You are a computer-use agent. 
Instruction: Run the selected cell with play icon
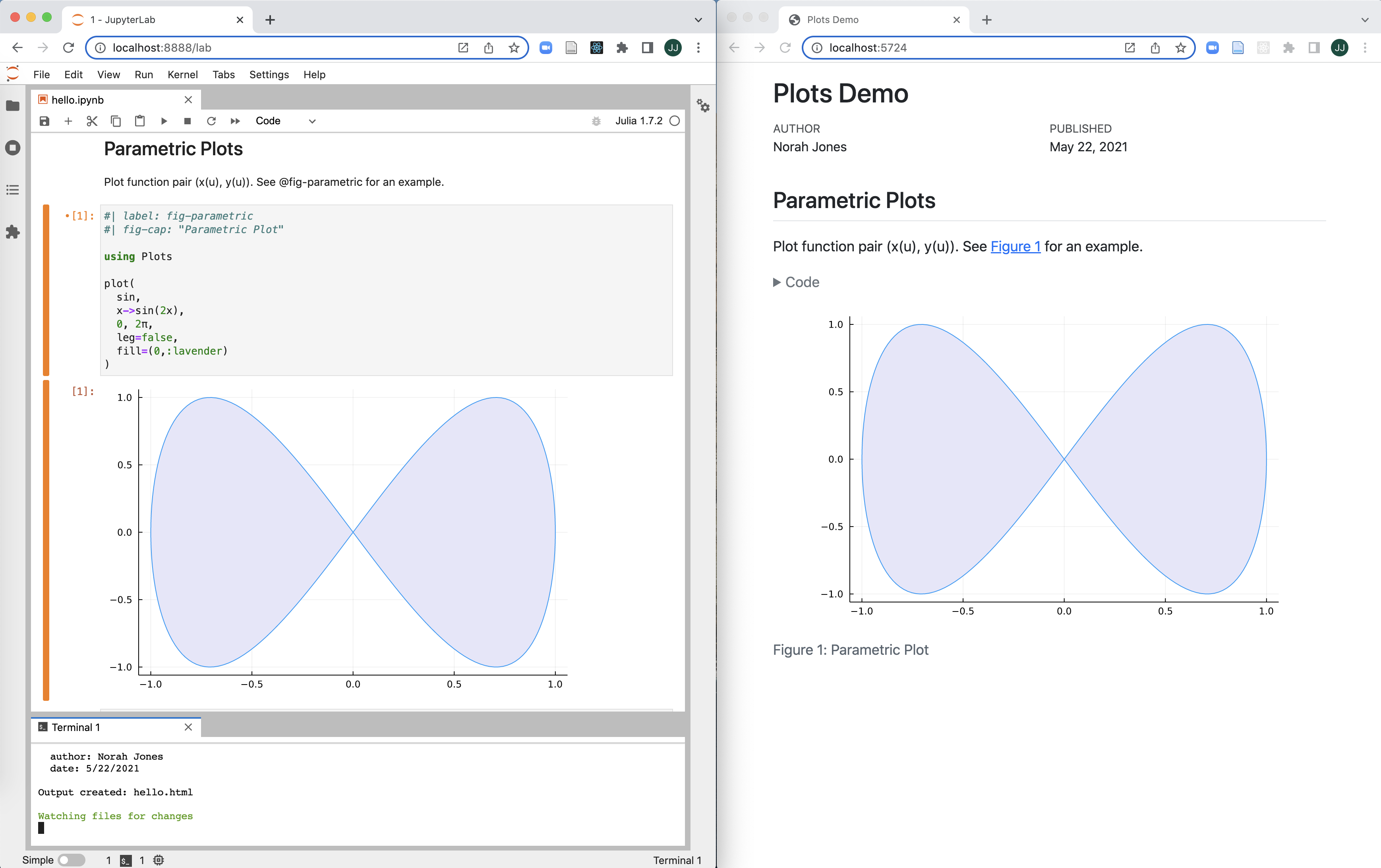coord(164,121)
